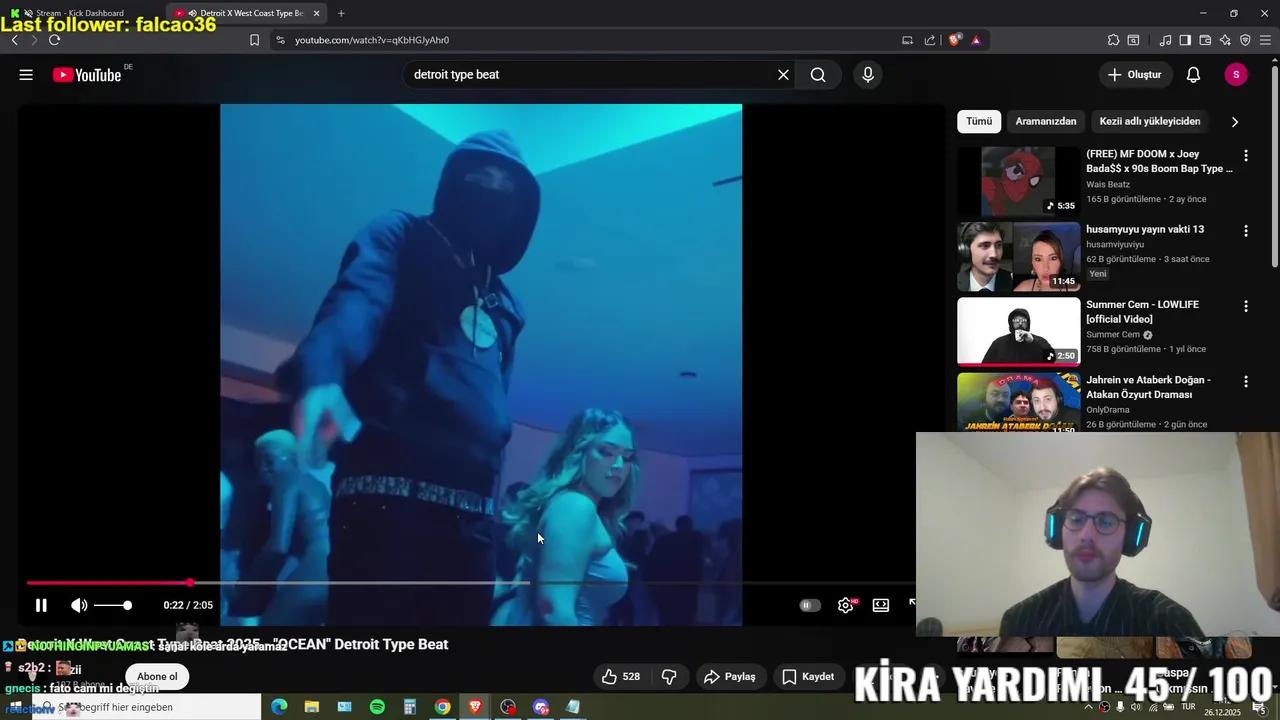Viewport: 1280px width, 720px height.
Task: Launch Spotify from the taskbar
Action: [377, 707]
